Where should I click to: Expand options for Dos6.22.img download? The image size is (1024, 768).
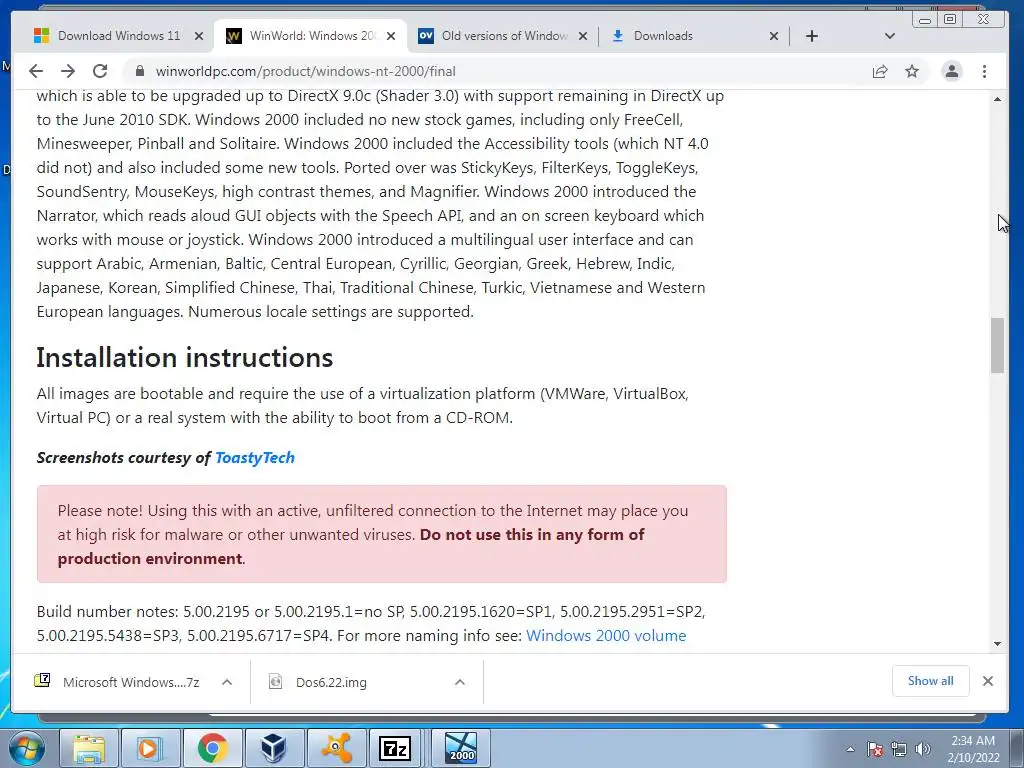click(460, 682)
